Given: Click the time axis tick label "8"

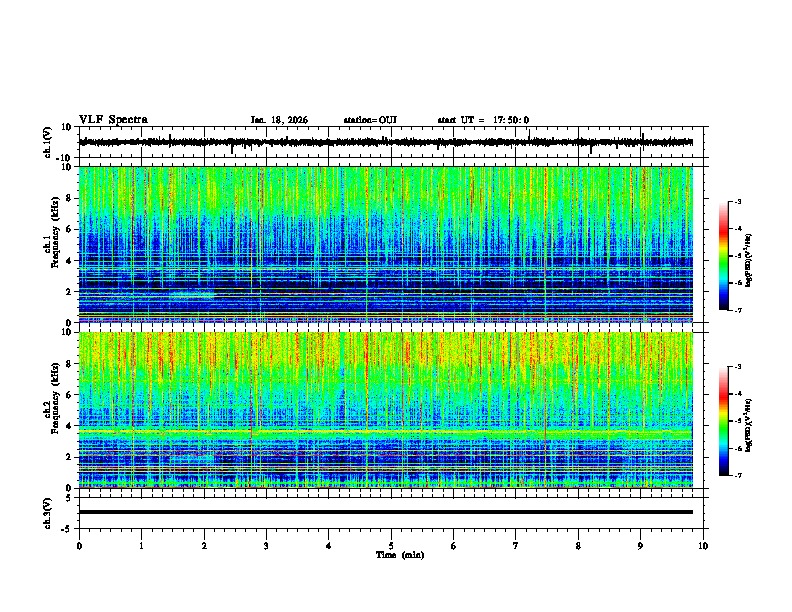Looking at the screenshot, I should tap(578, 546).
